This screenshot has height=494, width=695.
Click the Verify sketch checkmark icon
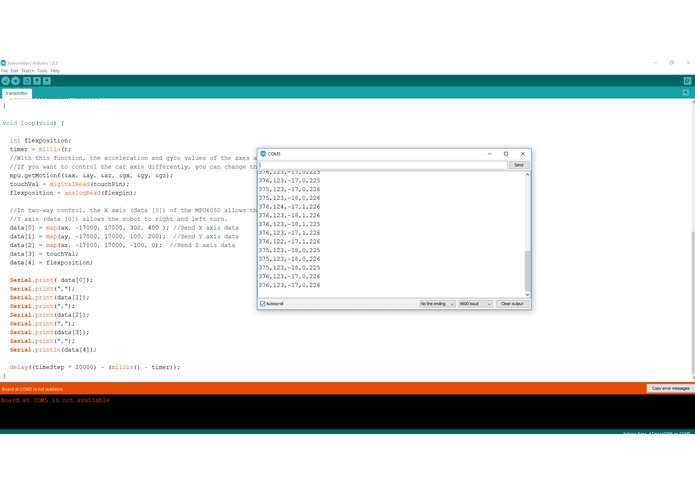point(5,81)
